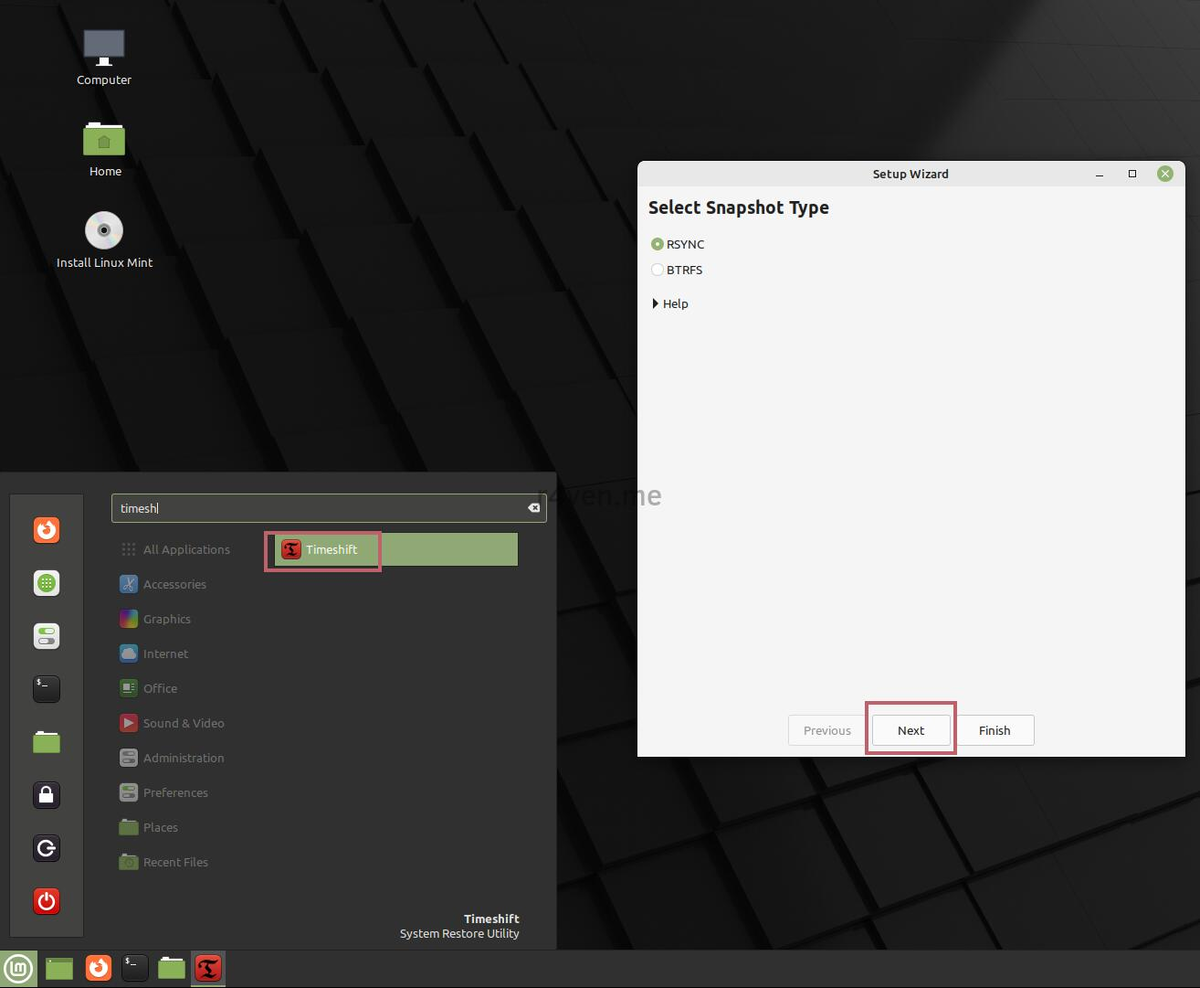Open the Linux Mint menu button

[19, 968]
